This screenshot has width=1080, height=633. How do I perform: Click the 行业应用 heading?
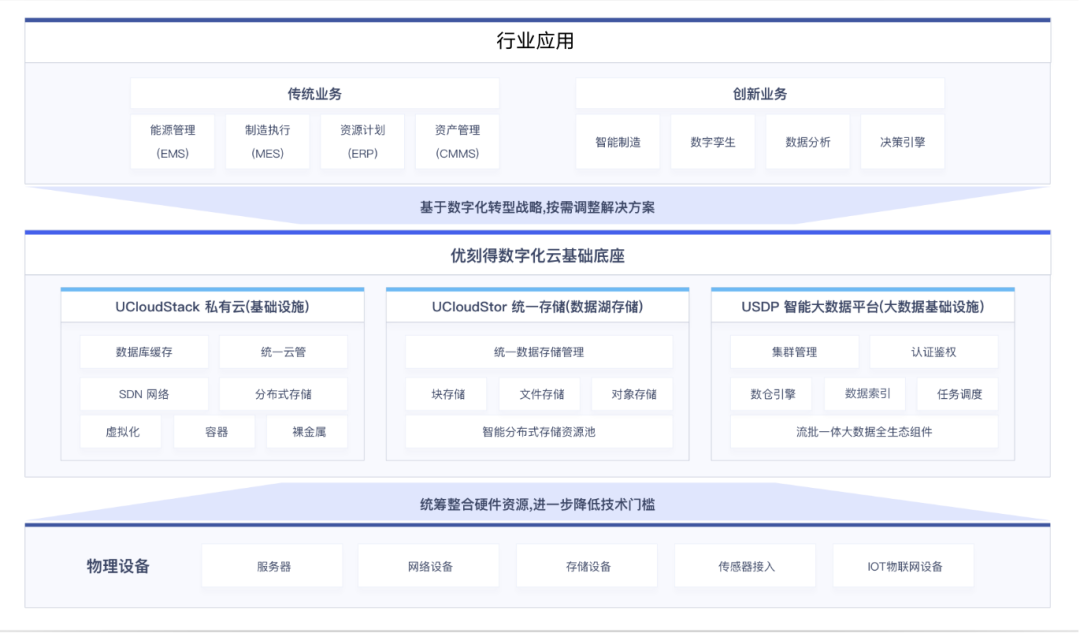pos(535,41)
